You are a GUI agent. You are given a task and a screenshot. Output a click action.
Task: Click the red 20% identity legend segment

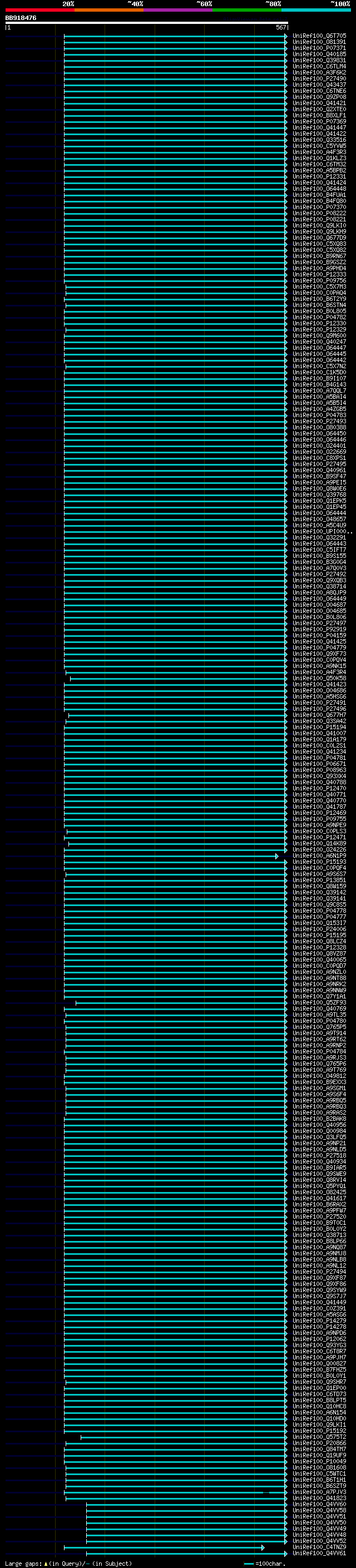(x=39, y=10)
